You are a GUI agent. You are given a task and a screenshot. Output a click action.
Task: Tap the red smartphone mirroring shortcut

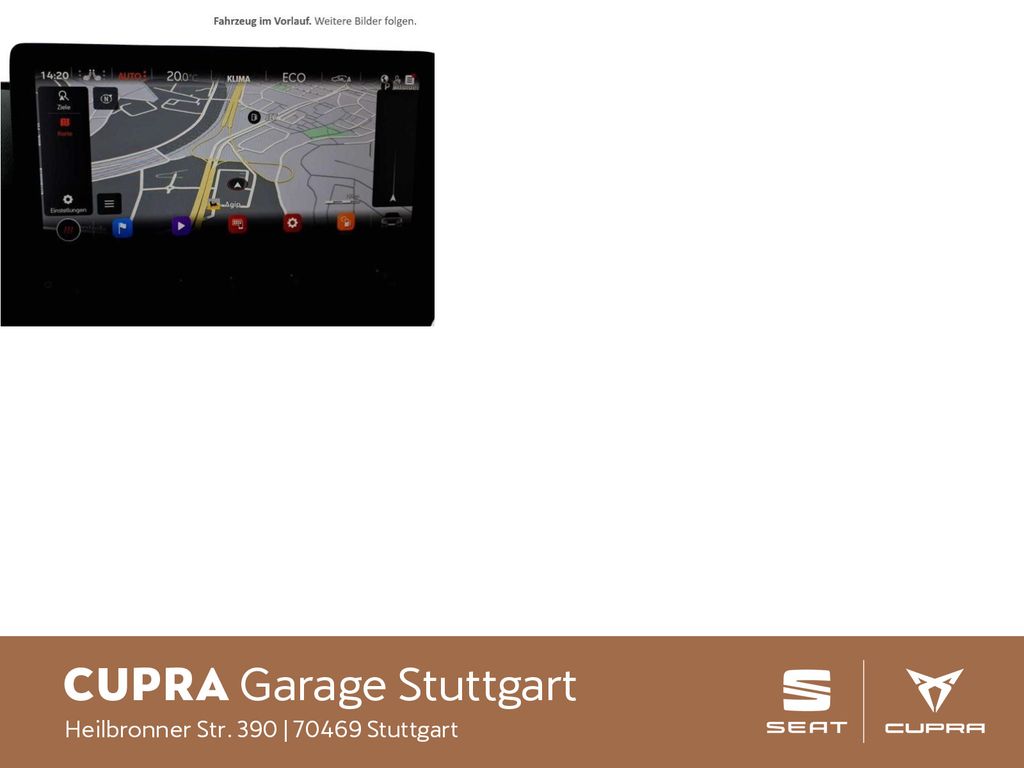tap(237, 224)
